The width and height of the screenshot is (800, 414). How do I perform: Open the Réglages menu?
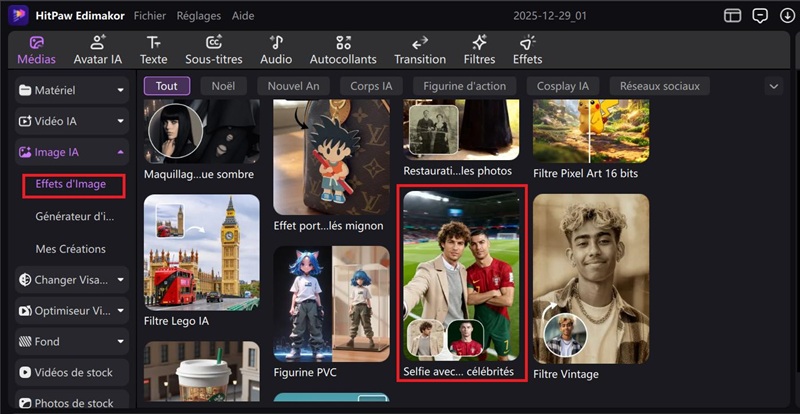[198, 16]
